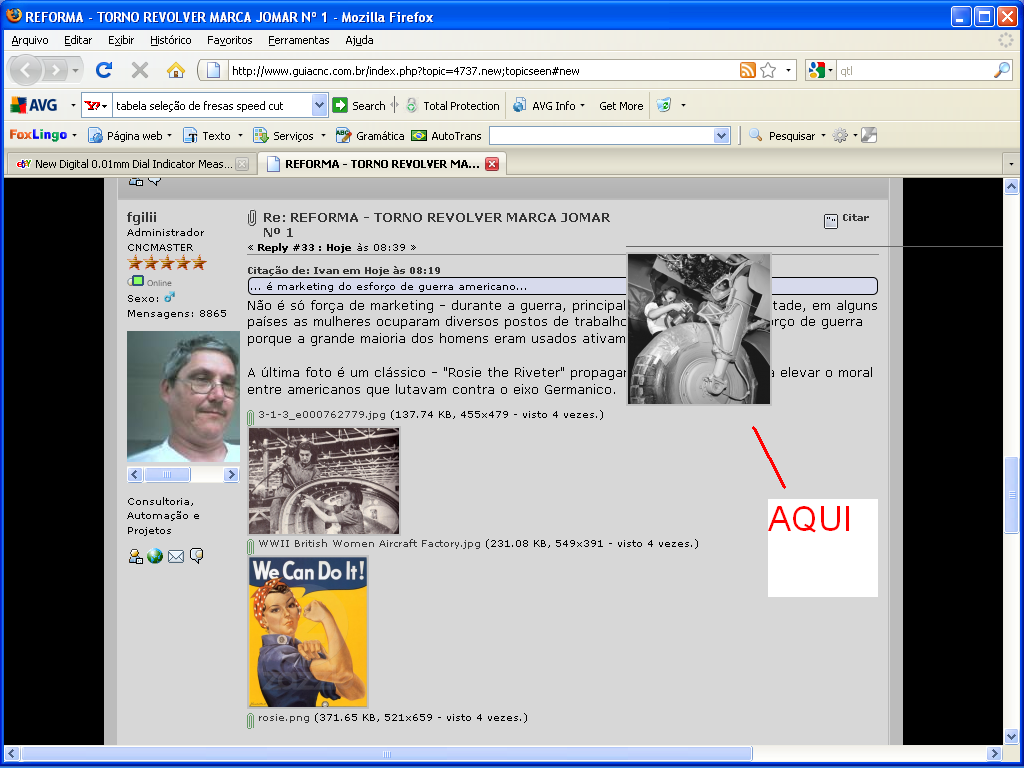Click the vertical page scrollbar thumb
Screen dimensions: 1024x768
coord(1011,494)
